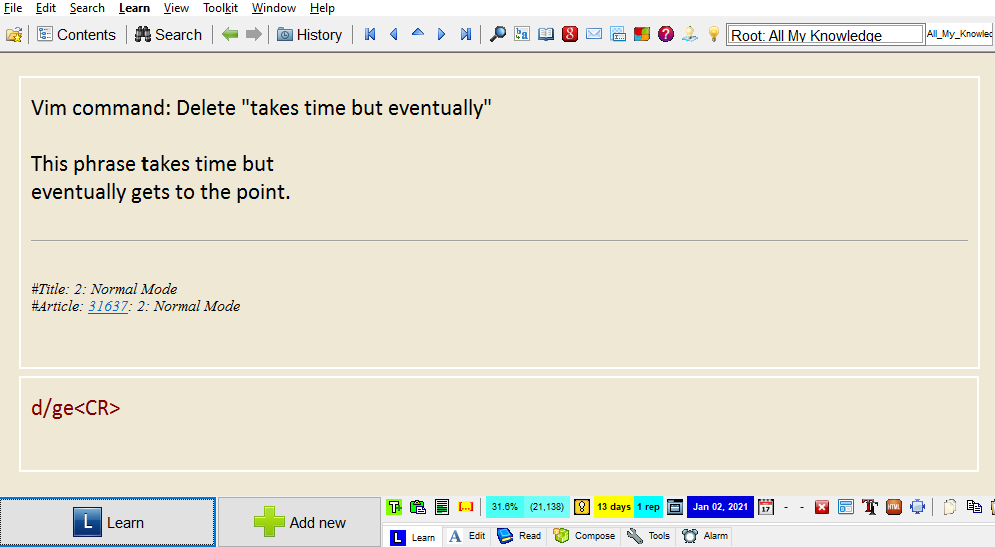Screen dimensions: 995x547
Task: Click the light bulb icon in toolbar
Action: click(713, 34)
